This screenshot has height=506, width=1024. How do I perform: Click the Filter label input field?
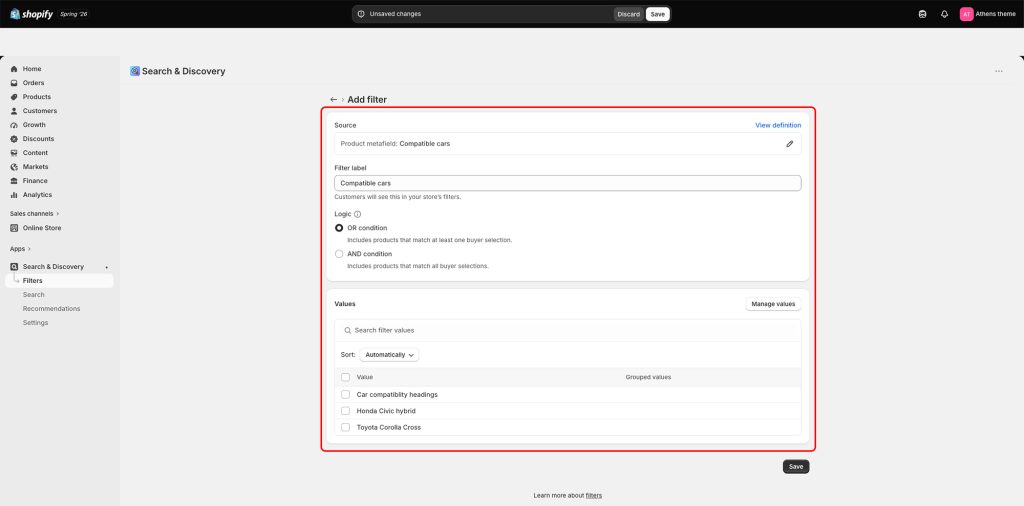568,183
